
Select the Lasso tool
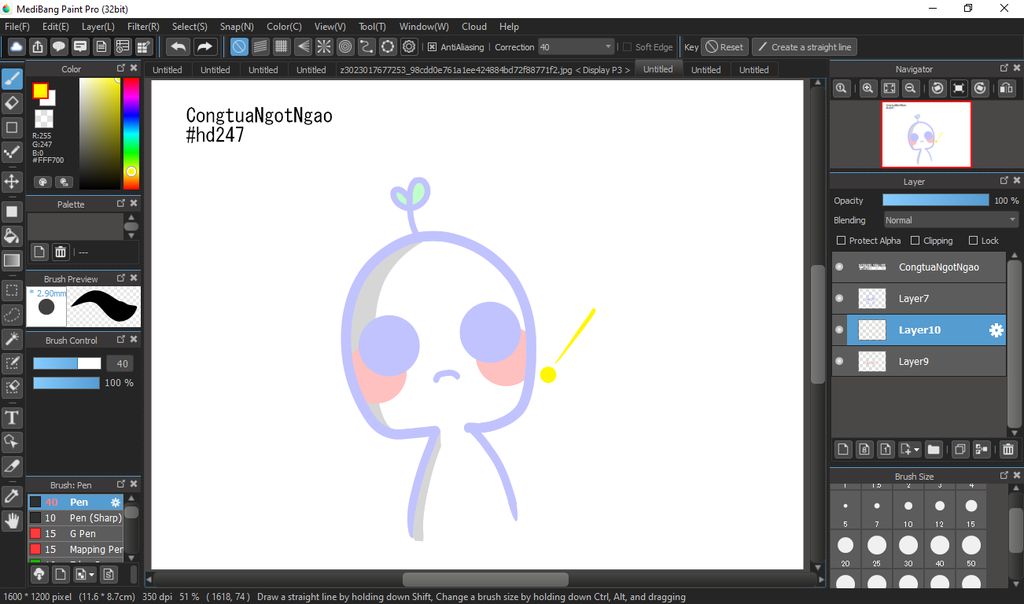tap(12, 315)
